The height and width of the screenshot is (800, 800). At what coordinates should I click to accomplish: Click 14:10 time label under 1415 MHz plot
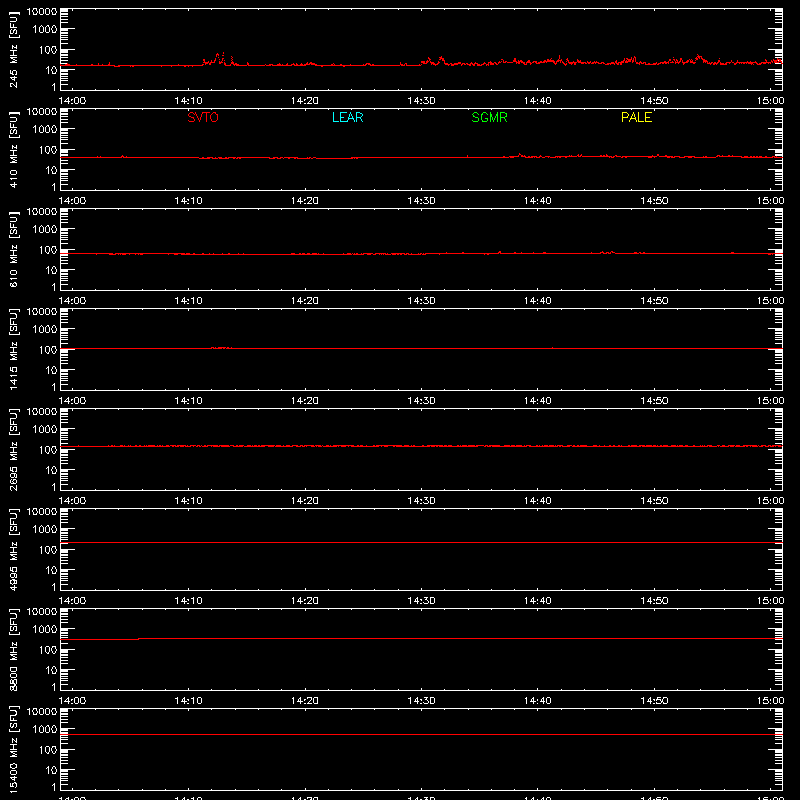tap(188, 401)
